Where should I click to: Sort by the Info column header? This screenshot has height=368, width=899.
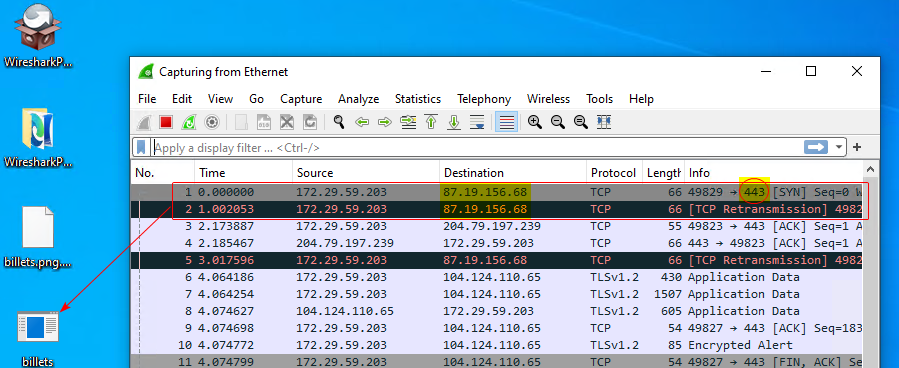pyautogui.click(x=773, y=173)
